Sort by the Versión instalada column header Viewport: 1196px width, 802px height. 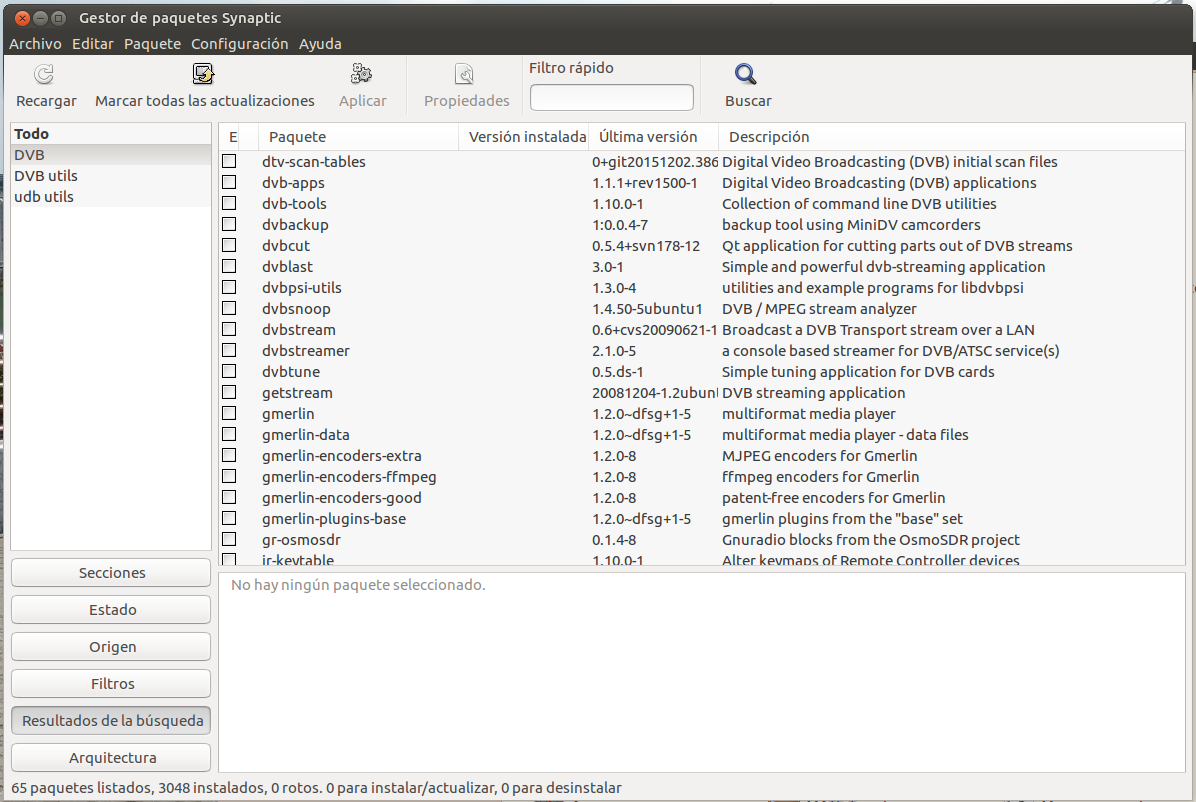pyautogui.click(x=524, y=137)
